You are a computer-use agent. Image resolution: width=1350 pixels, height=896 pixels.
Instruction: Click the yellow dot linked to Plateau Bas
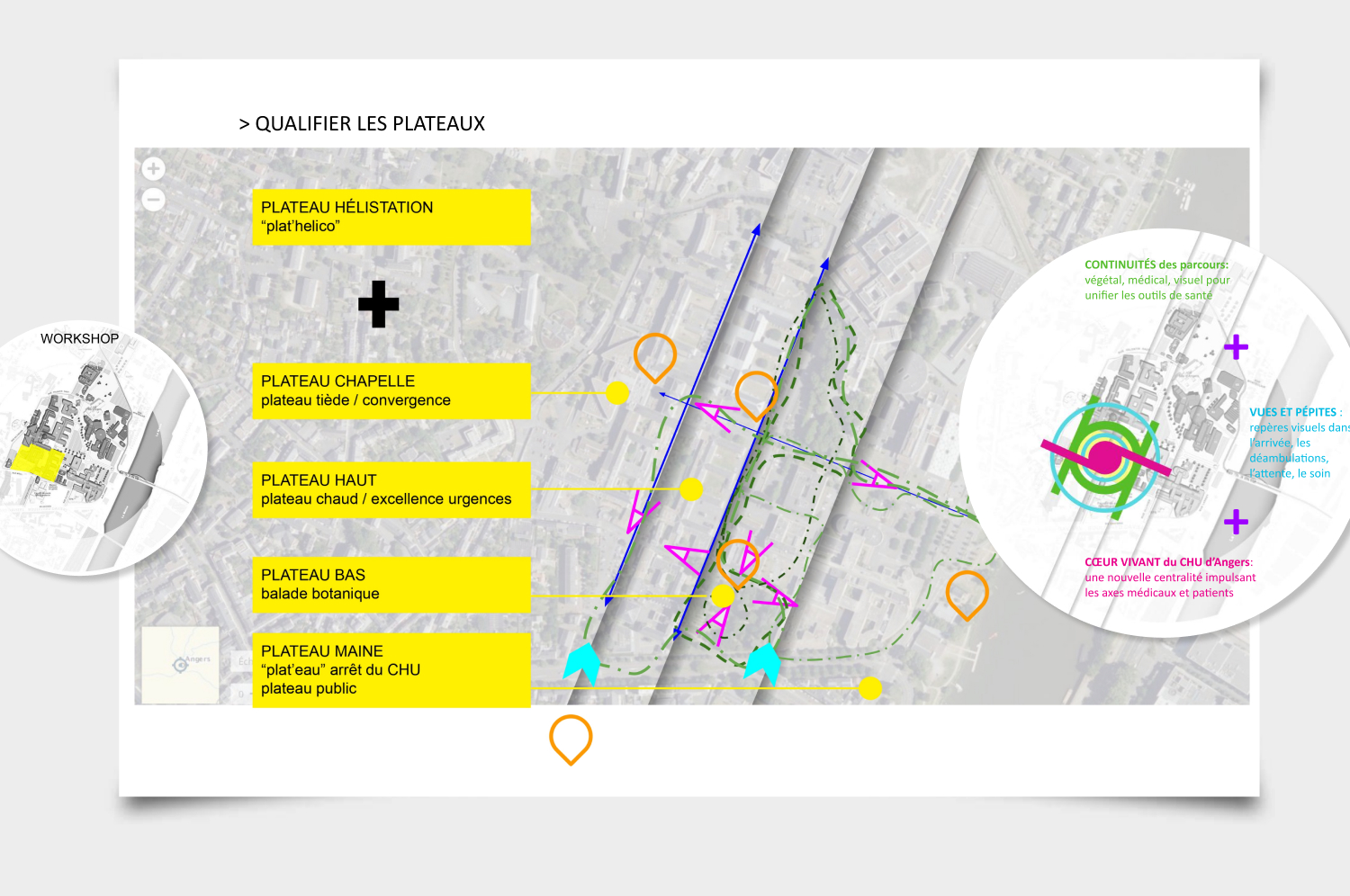723,596
